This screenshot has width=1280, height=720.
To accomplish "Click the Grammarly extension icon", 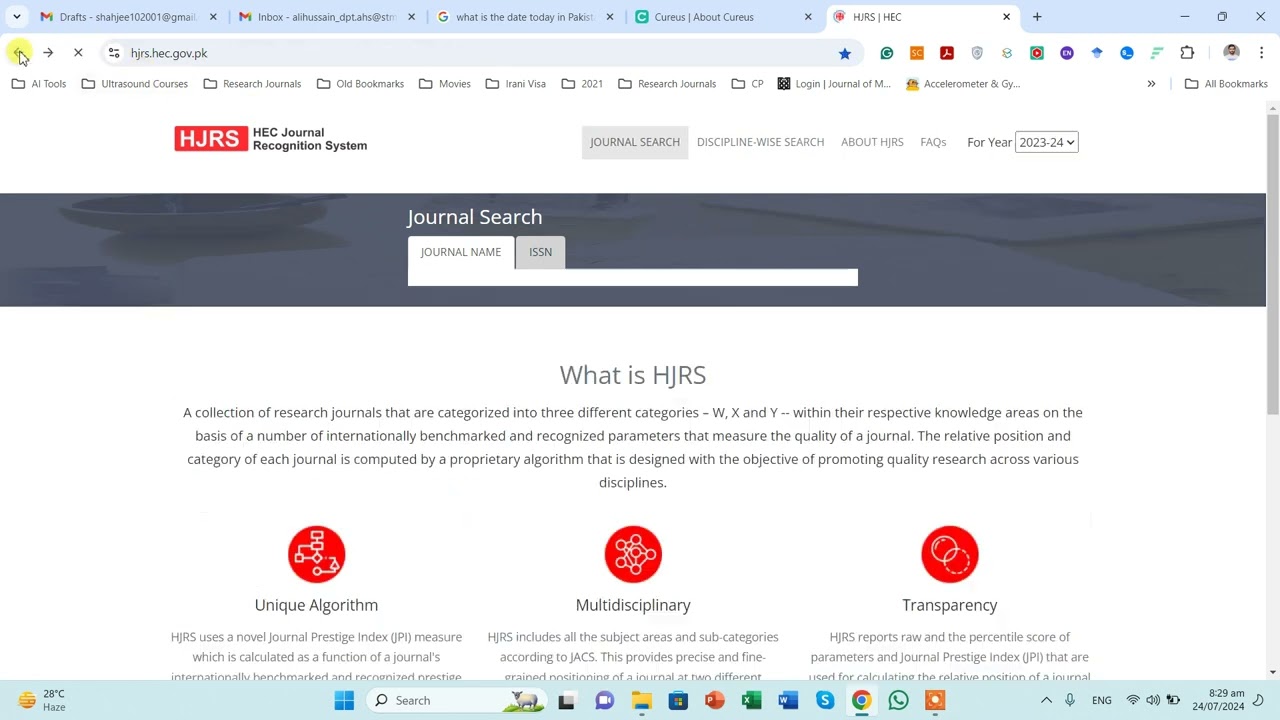I will [887, 53].
